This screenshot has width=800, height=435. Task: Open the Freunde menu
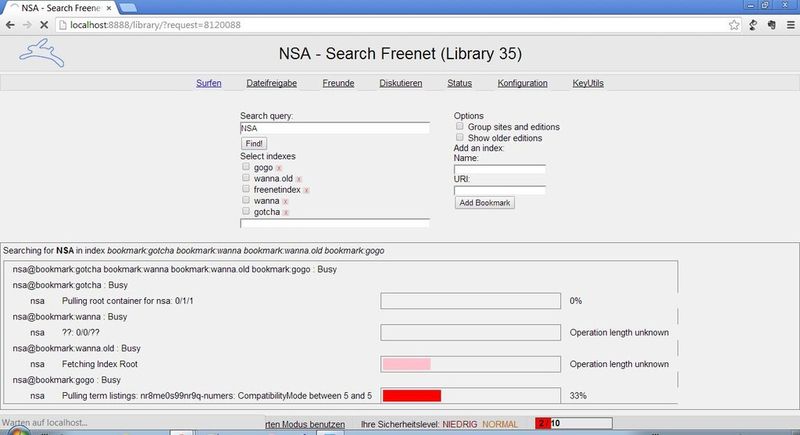pyautogui.click(x=338, y=83)
